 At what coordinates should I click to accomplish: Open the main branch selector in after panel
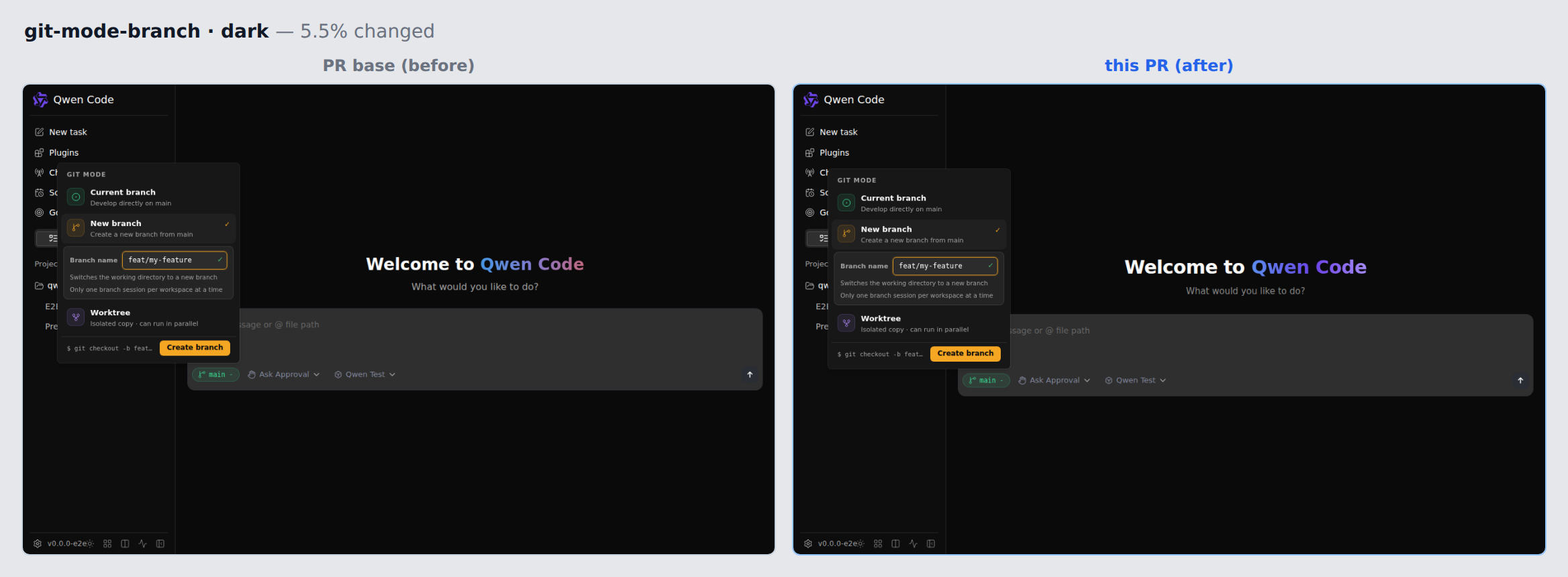tap(986, 380)
